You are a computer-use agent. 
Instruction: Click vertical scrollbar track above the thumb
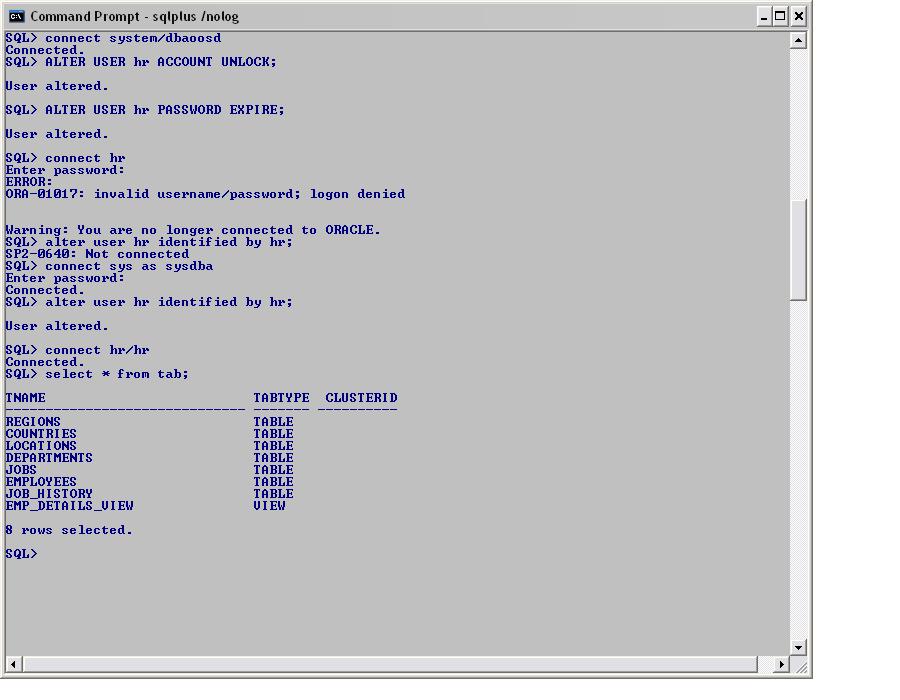798,120
